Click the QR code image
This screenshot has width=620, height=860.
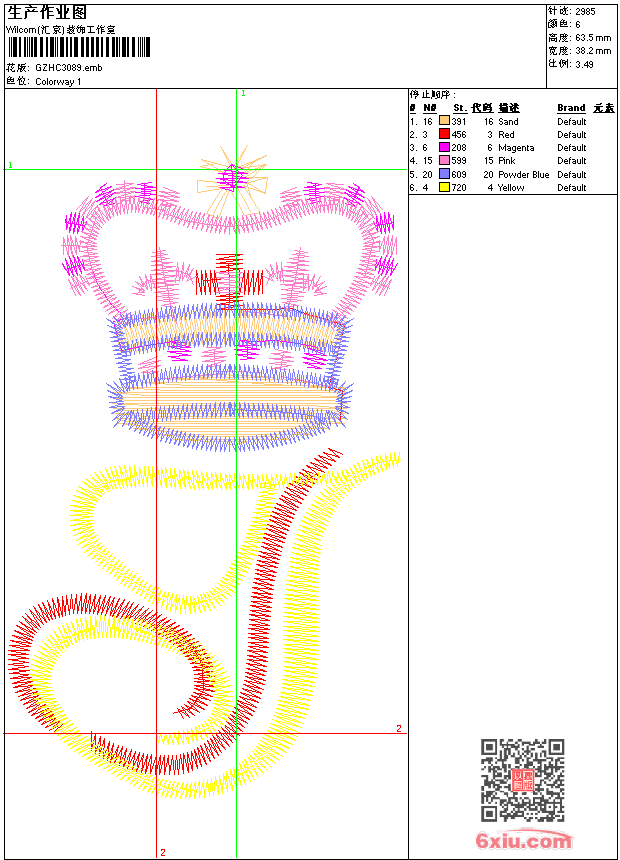coord(523,780)
